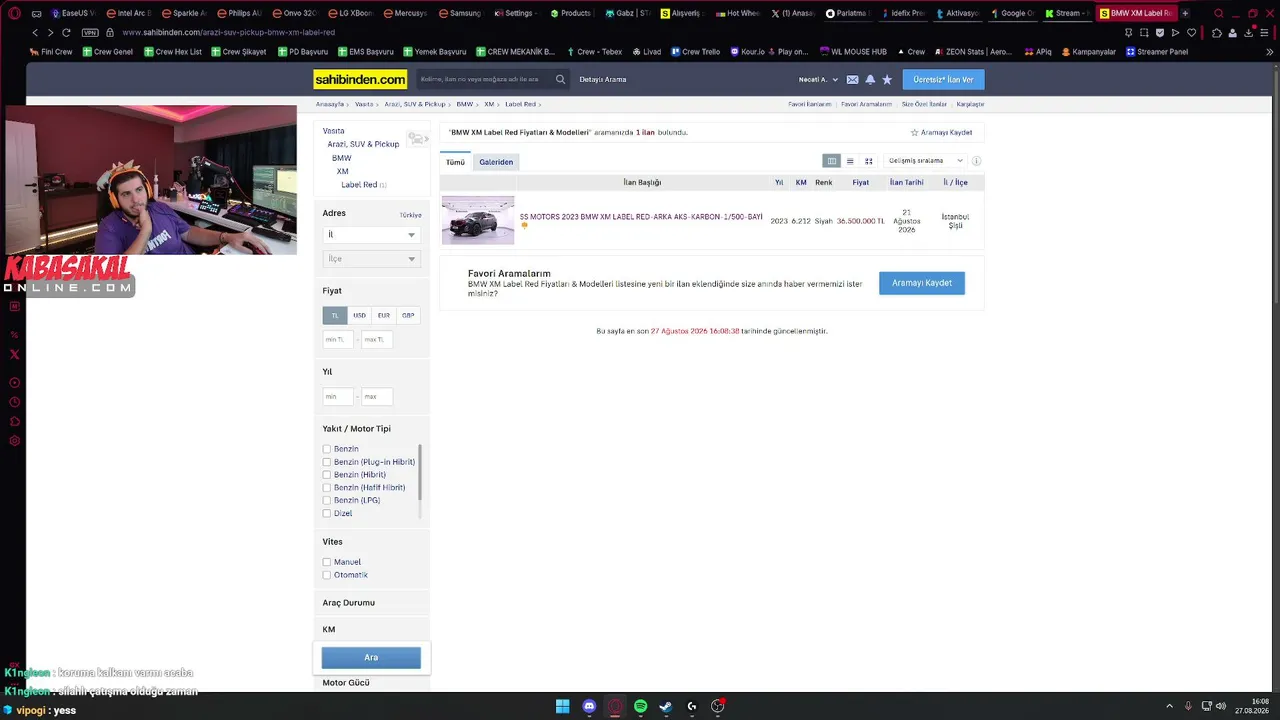Add page to bookmarks heart icon
The height and width of the screenshot is (720, 1280).
coord(1192,32)
